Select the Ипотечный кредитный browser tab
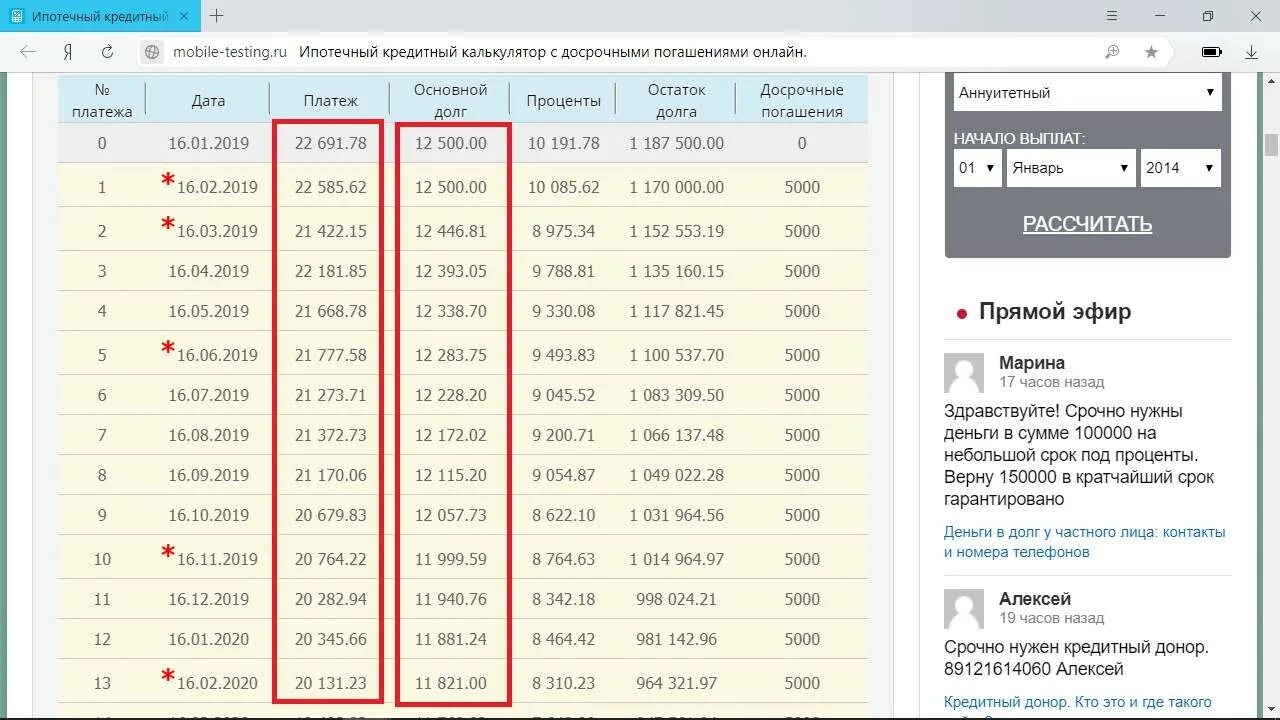Screen dimensions: 1280x720 [x=100, y=16]
